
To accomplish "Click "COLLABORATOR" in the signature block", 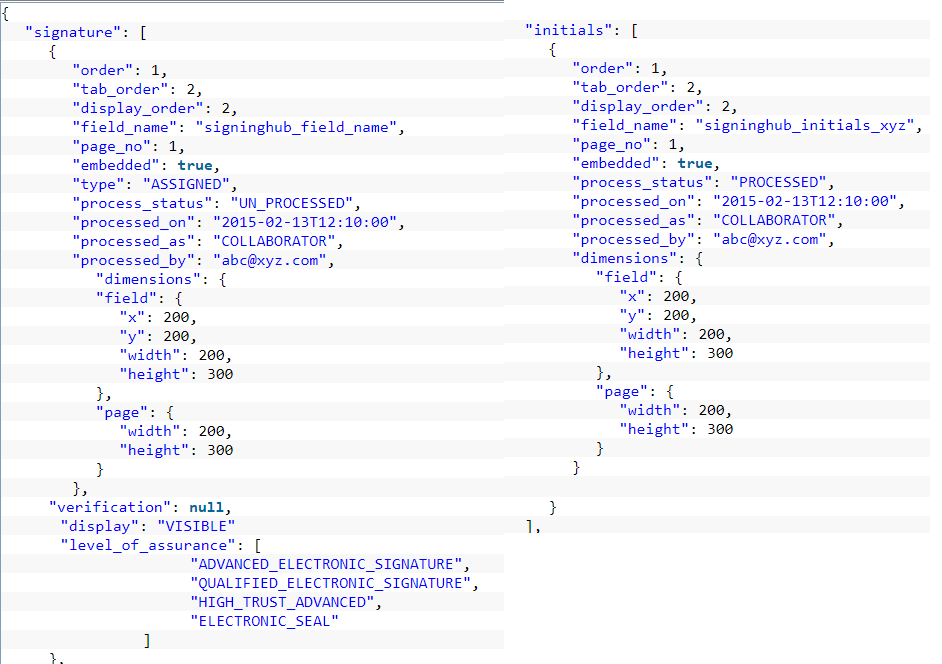I will click(275, 241).
